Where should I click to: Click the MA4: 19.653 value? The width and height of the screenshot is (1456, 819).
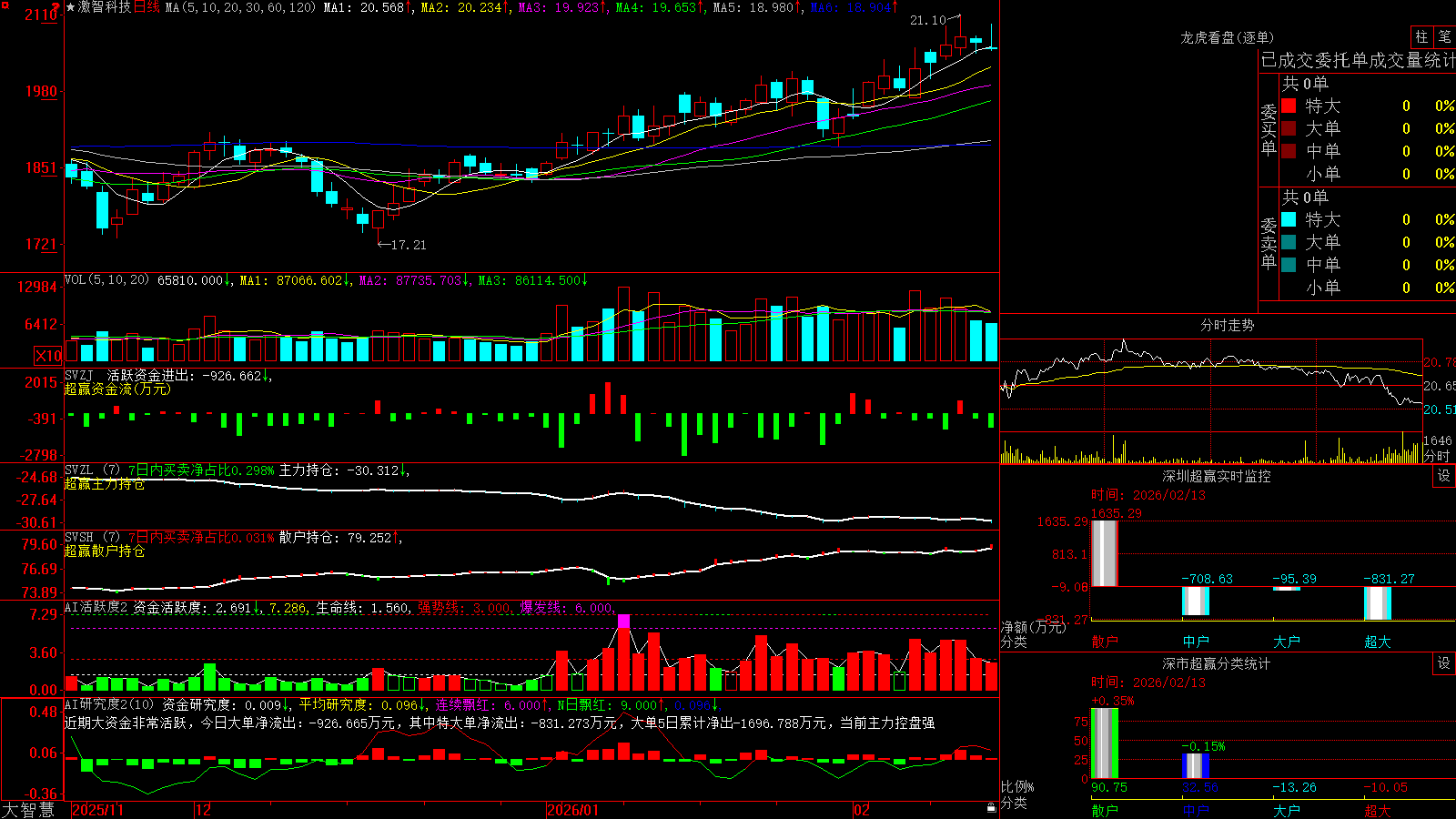click(x=655, y=7)
